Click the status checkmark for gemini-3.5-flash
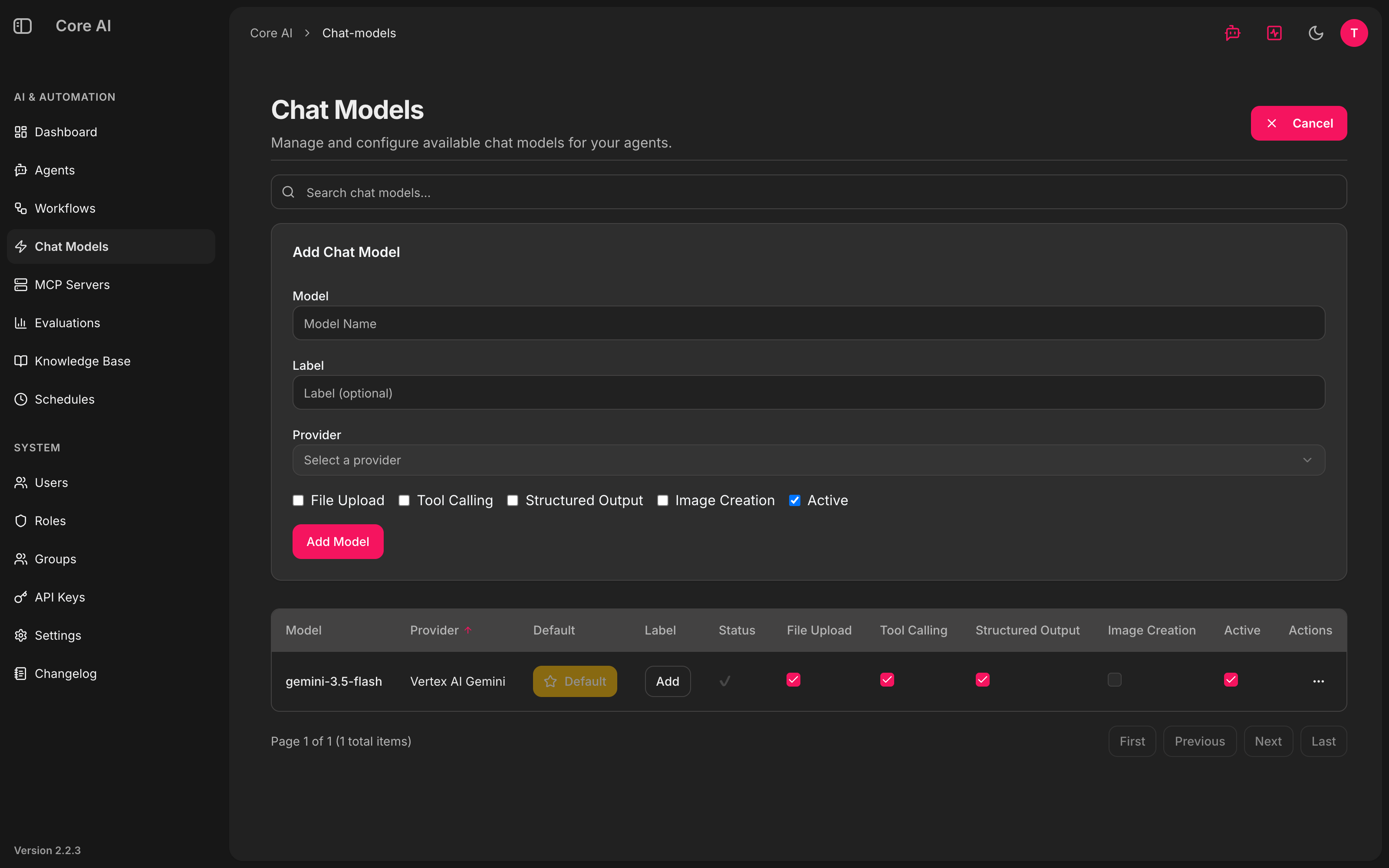The height and width of the screenshot is (868, 1389). click(725, 681)
